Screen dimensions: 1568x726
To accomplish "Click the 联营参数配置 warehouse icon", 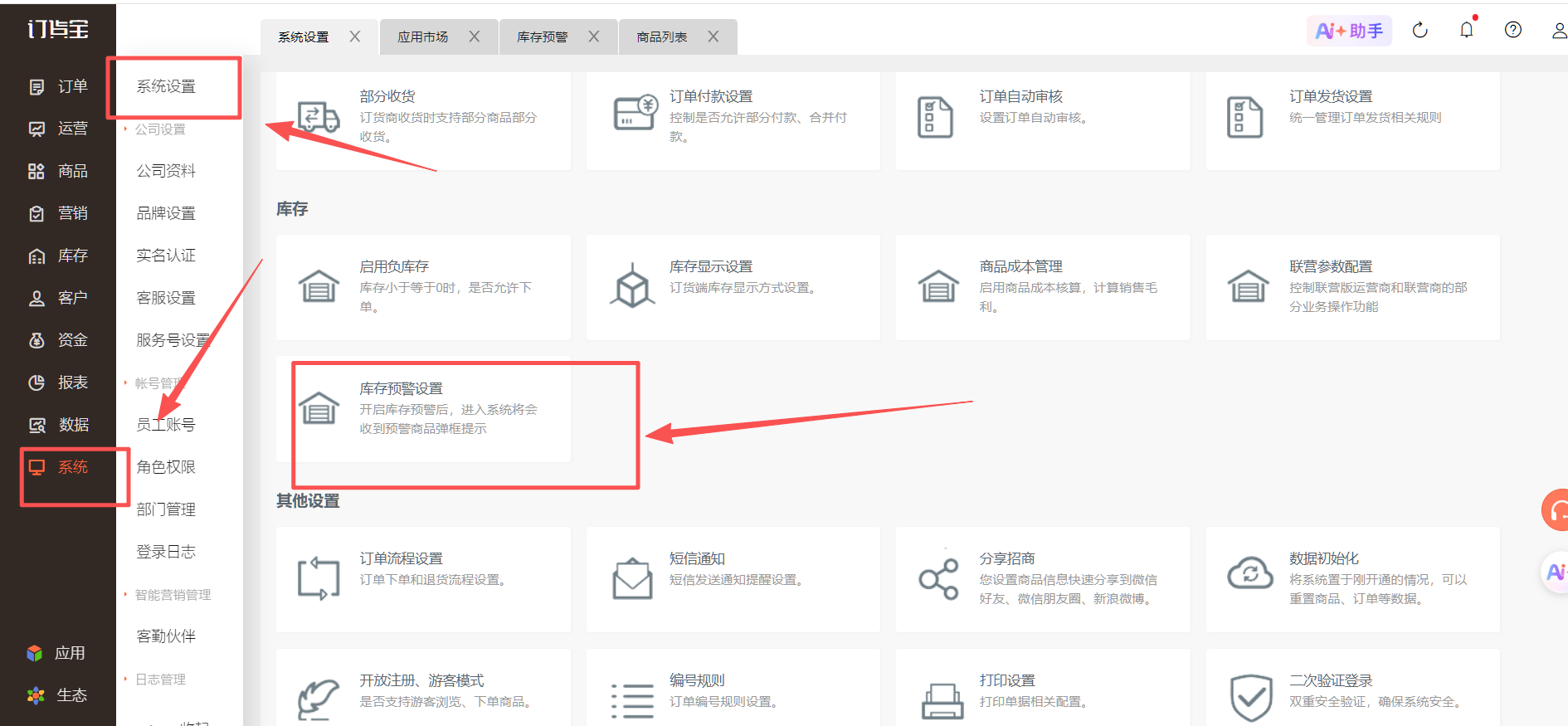I will pos(1248,286).
